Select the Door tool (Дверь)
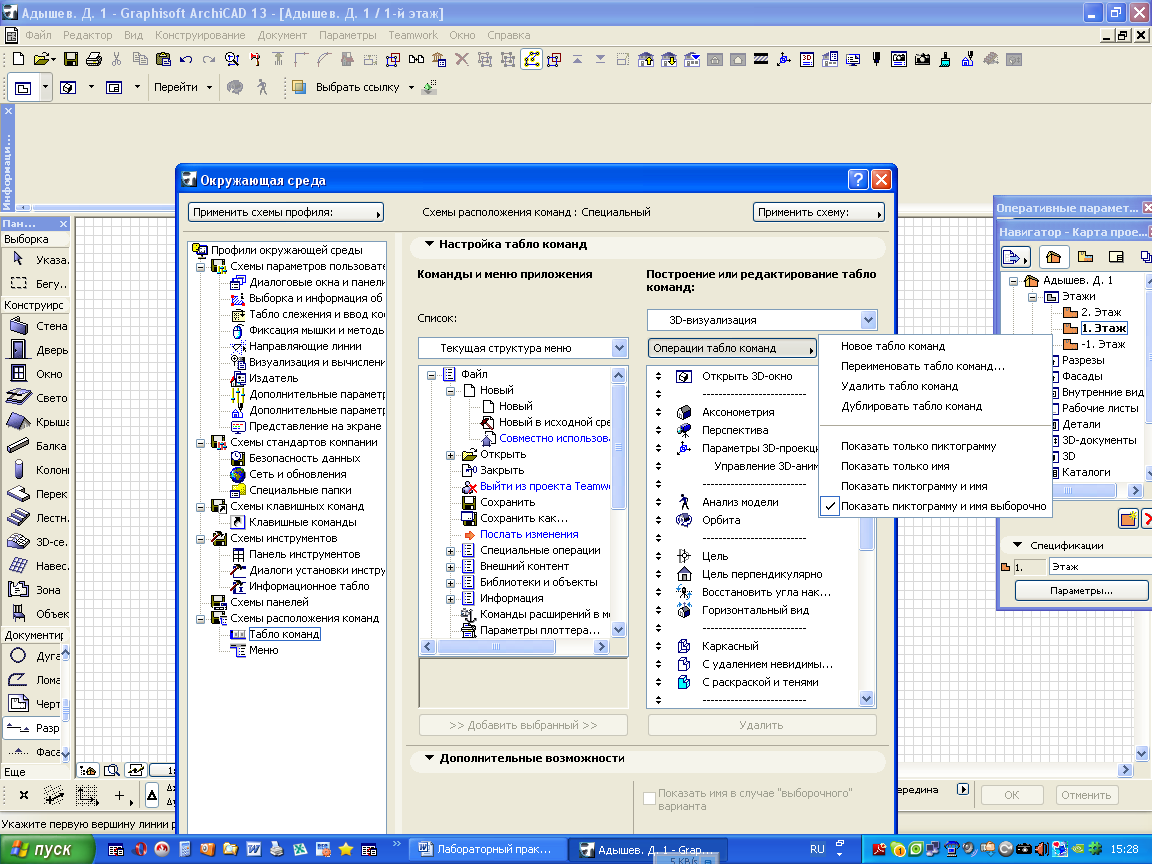This screenshot has height=864, width=1152. pos(35,350)
